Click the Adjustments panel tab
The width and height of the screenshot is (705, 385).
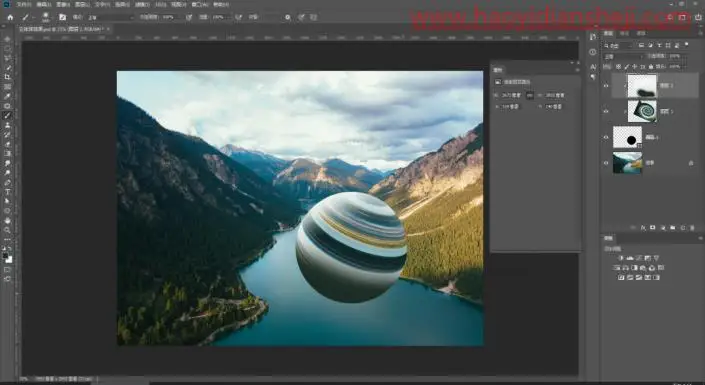pyautogui.click(x=608, y=238)
